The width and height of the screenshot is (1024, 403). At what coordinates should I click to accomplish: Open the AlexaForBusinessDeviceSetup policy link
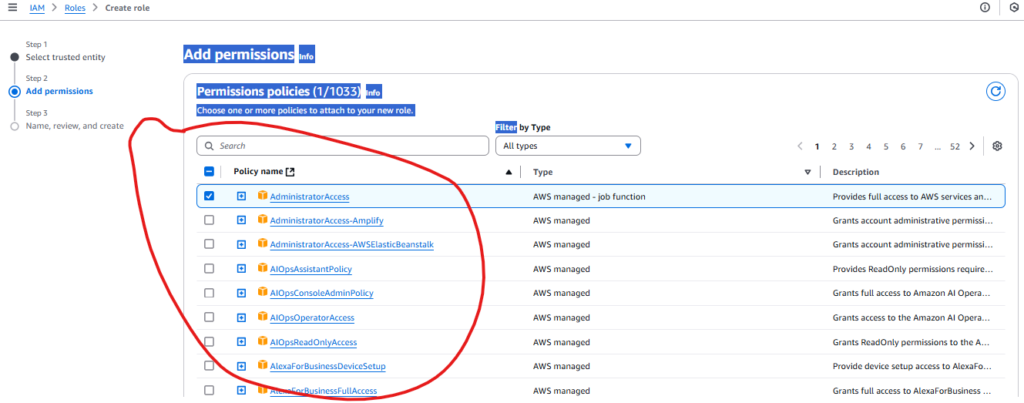pos(327,366)
